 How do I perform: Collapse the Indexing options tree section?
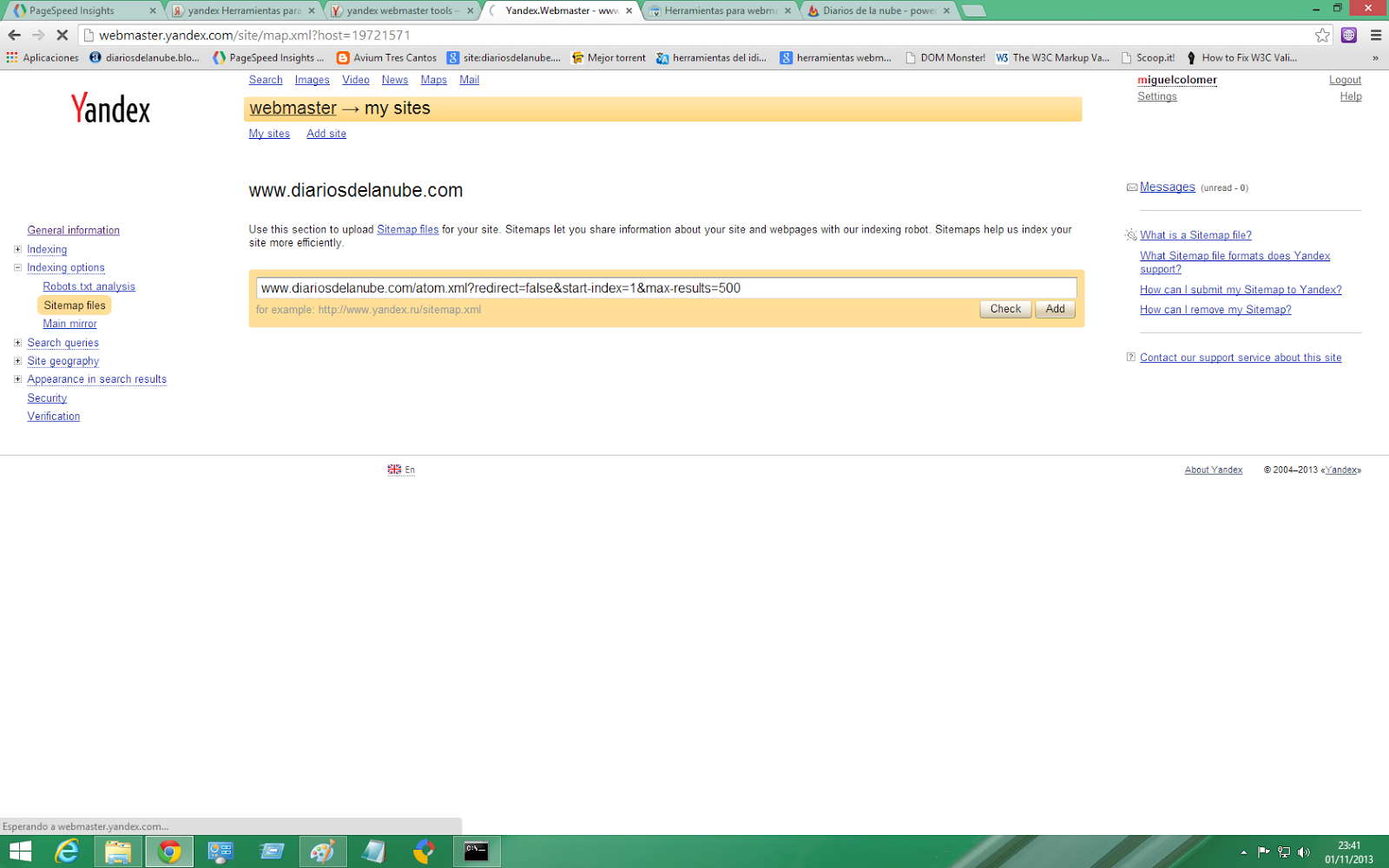tap(17, 267)
